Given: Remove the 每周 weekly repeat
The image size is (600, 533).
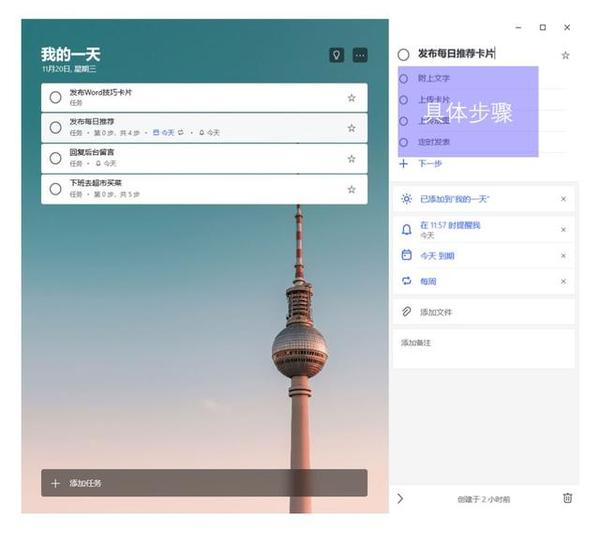Looking at the screenshot, I should [x=563, y=281].
